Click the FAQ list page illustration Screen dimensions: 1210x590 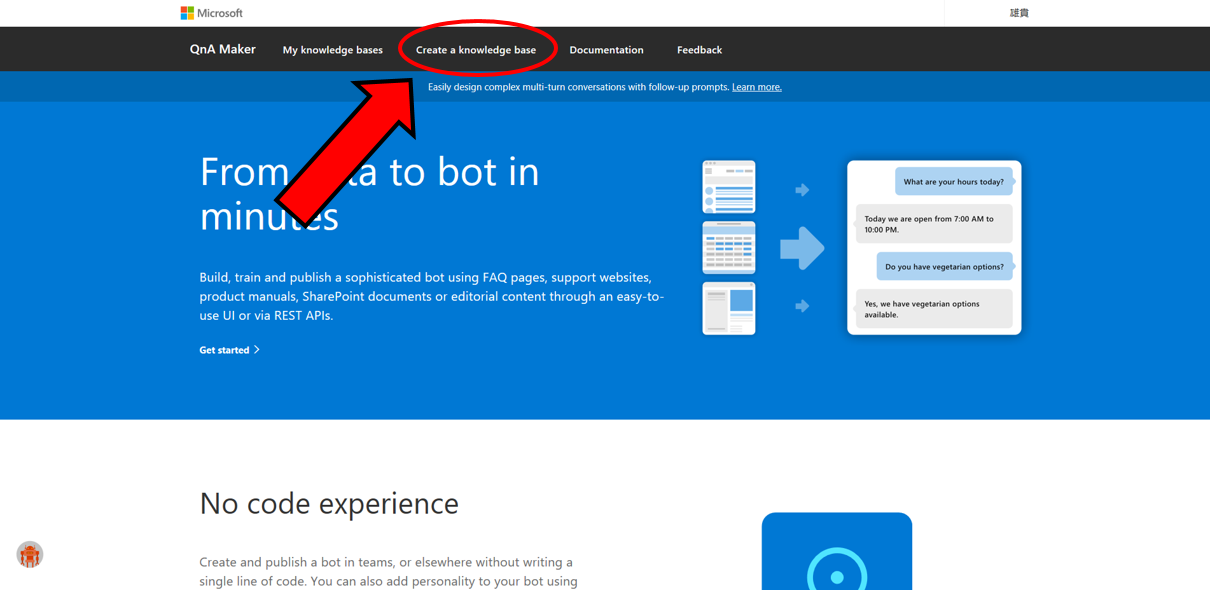coord(729,187)
